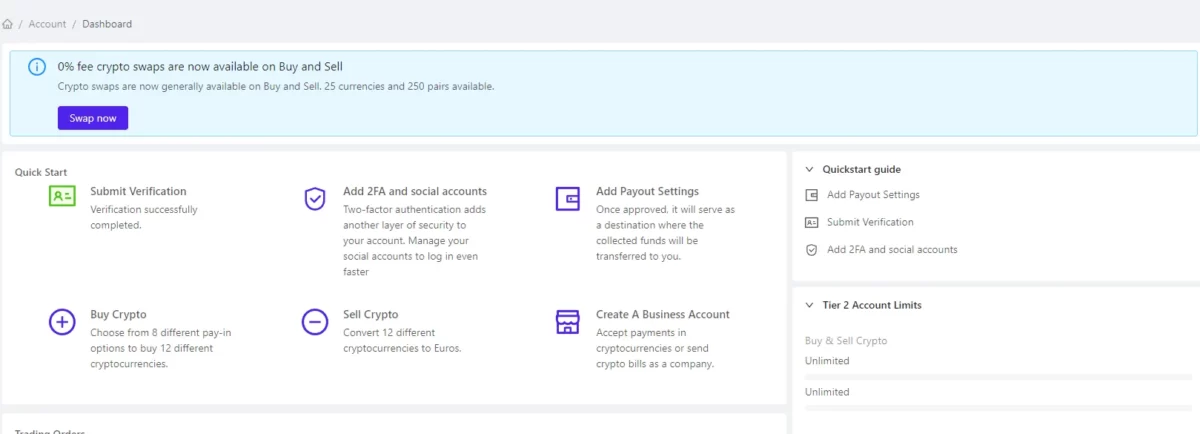Open the Buy Crypto heading link
The height and width of the screenshot is (434, 1200).
point(118,314)
